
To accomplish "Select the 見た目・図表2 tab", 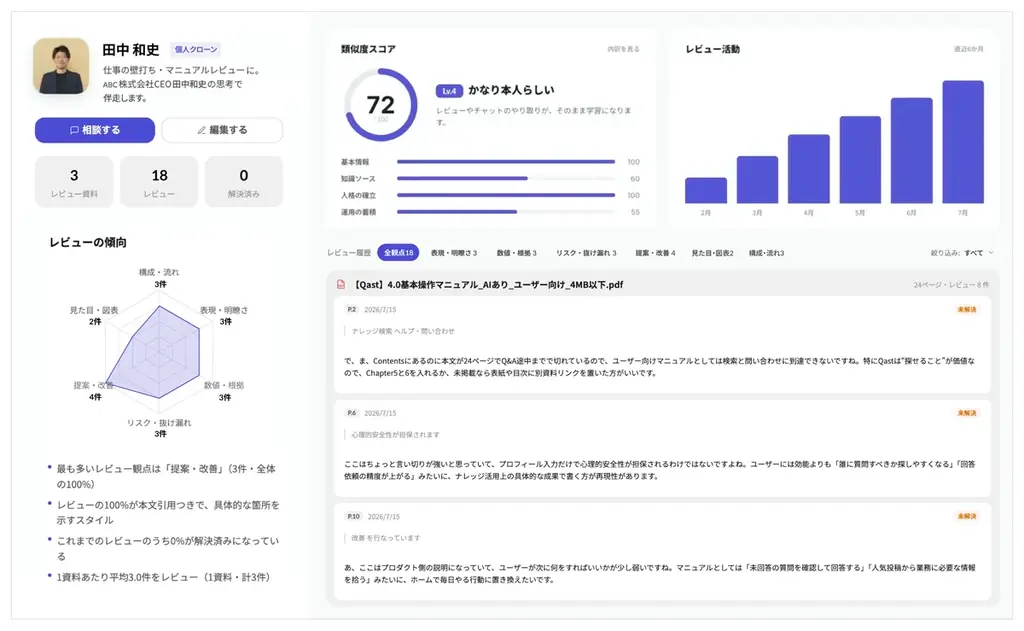I will point(712,253).
